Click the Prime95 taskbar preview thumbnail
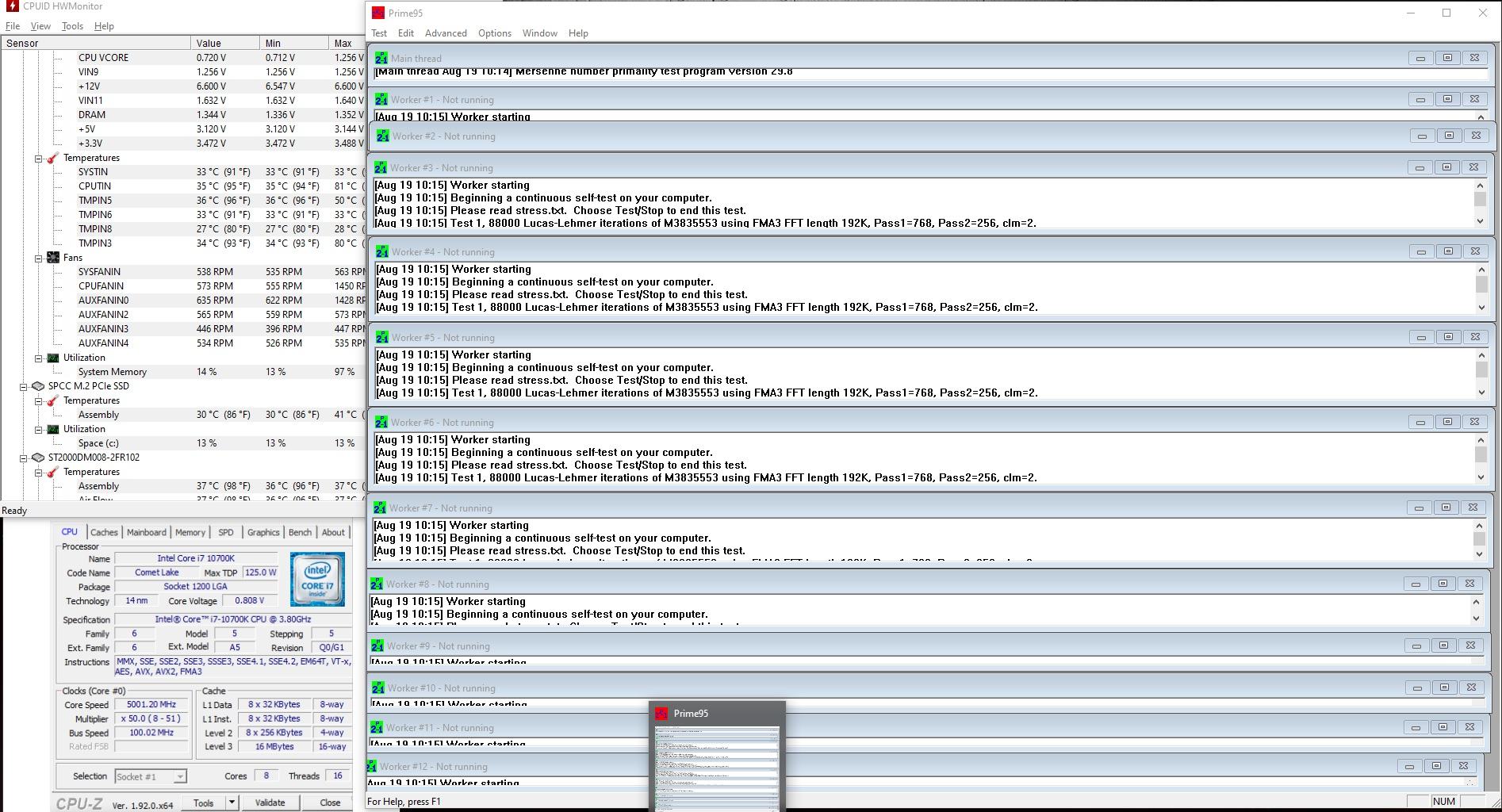1502x812 pixels. coord(717,768)
